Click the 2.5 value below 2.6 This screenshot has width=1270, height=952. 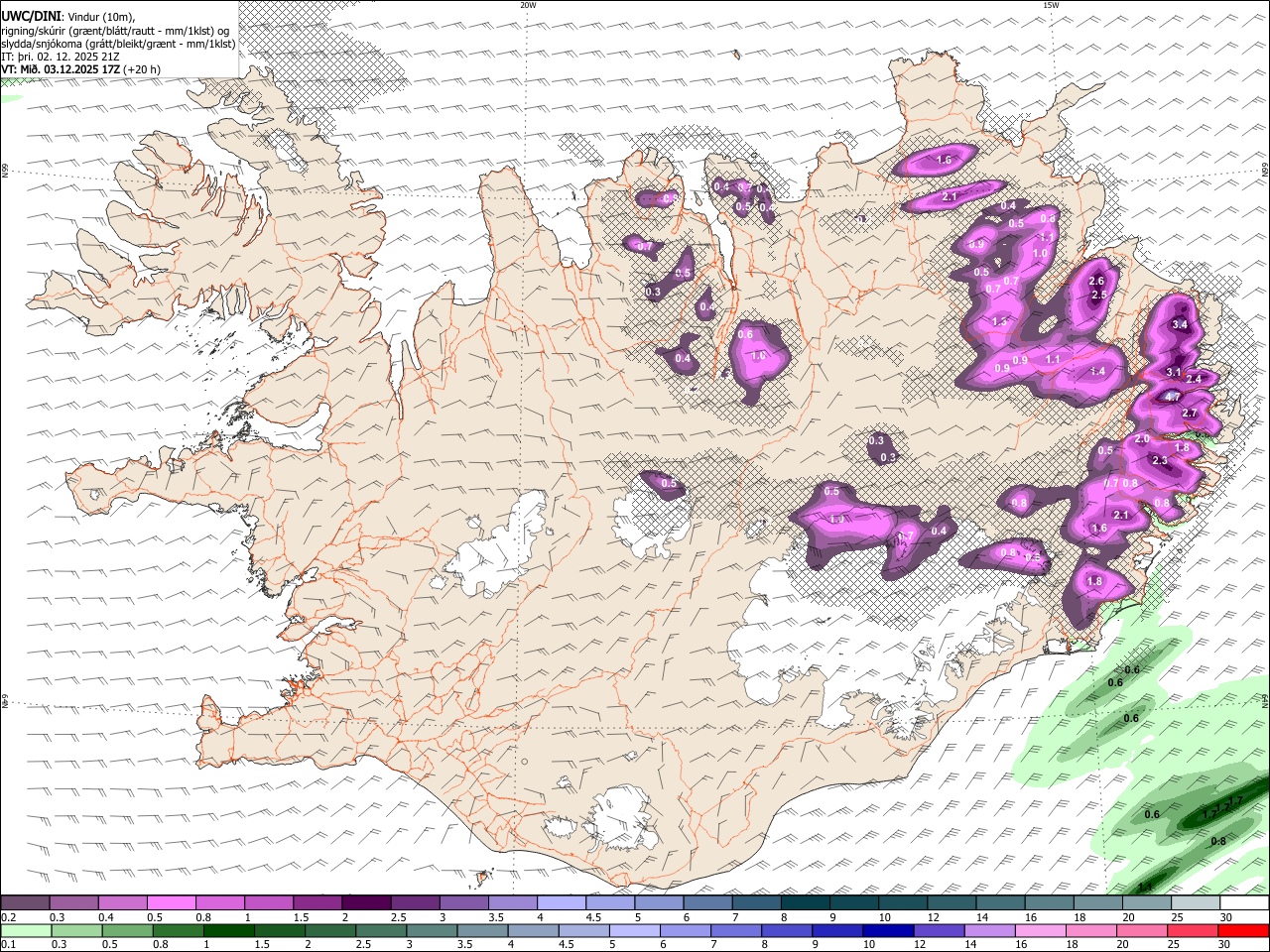(1099, 296)
